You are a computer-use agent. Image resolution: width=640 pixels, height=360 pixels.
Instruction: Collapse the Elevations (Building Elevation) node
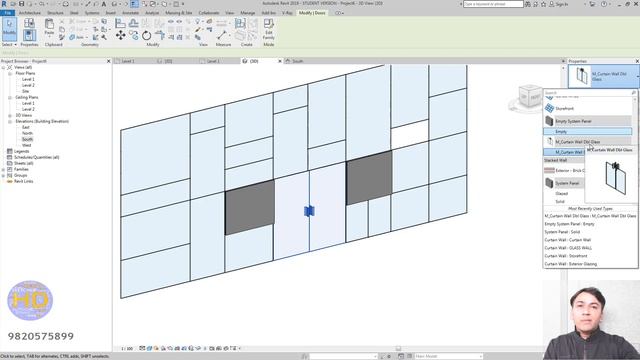tap(10, 122)
